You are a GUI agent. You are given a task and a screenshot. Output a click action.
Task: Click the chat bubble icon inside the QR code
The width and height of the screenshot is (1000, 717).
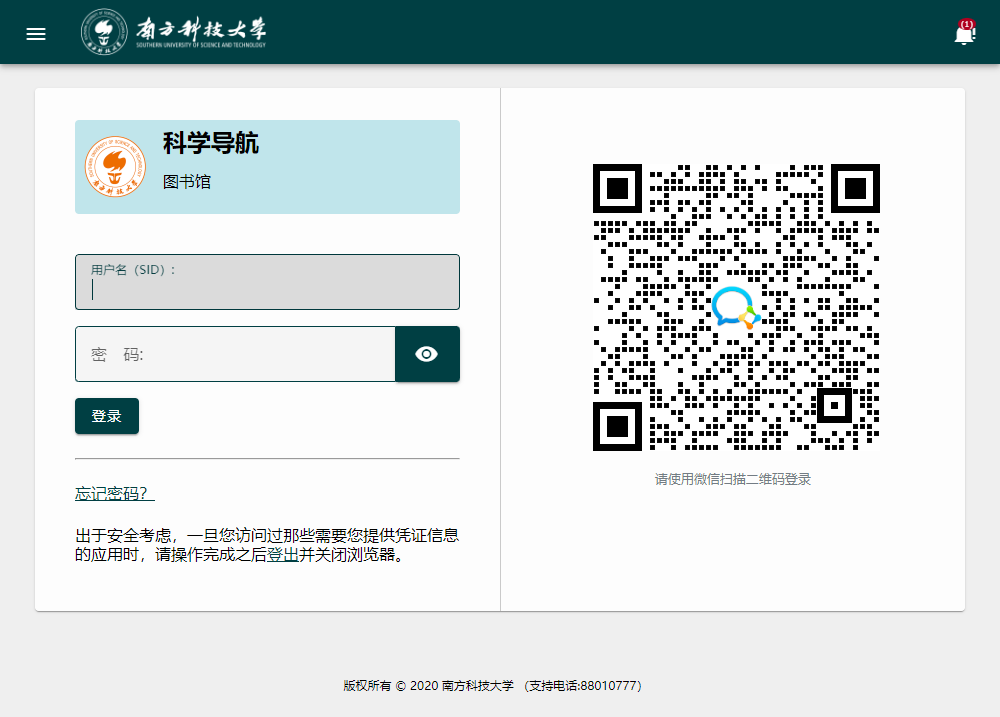pos(735,307)
